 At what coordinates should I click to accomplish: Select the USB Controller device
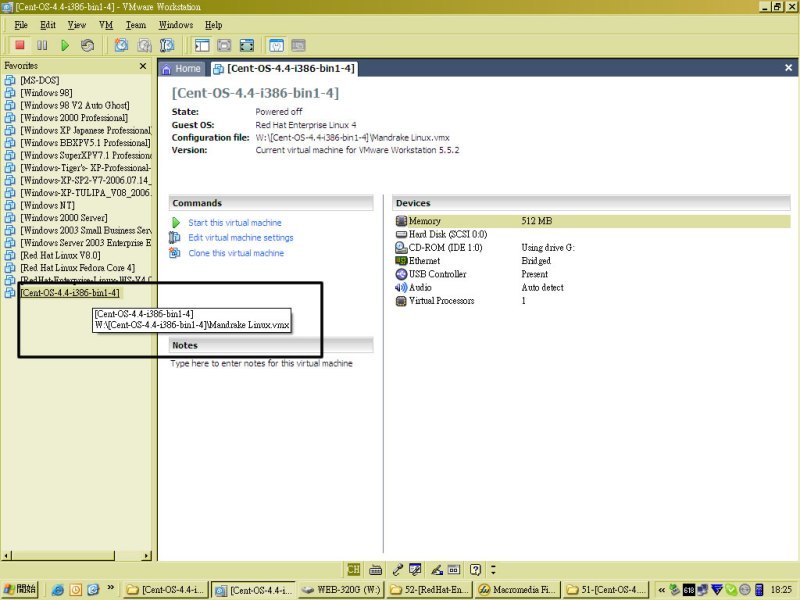click(x=592, y=274)
